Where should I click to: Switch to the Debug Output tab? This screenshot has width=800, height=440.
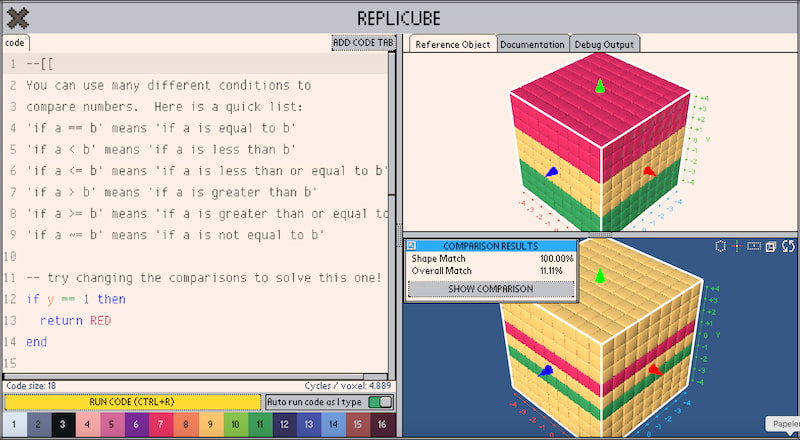[x=604, y=44]
